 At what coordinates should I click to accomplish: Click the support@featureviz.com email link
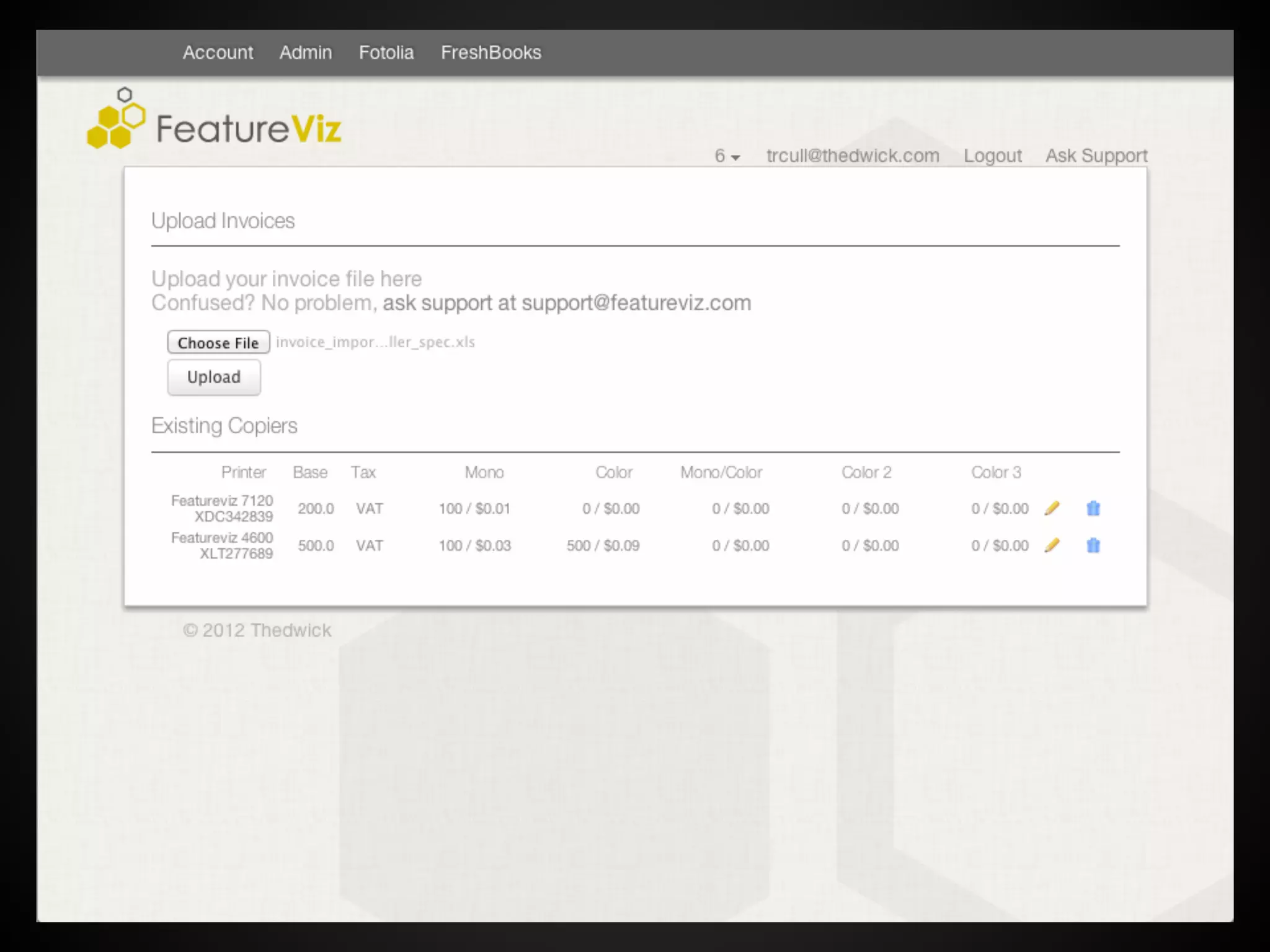click(x=636, y=303)
